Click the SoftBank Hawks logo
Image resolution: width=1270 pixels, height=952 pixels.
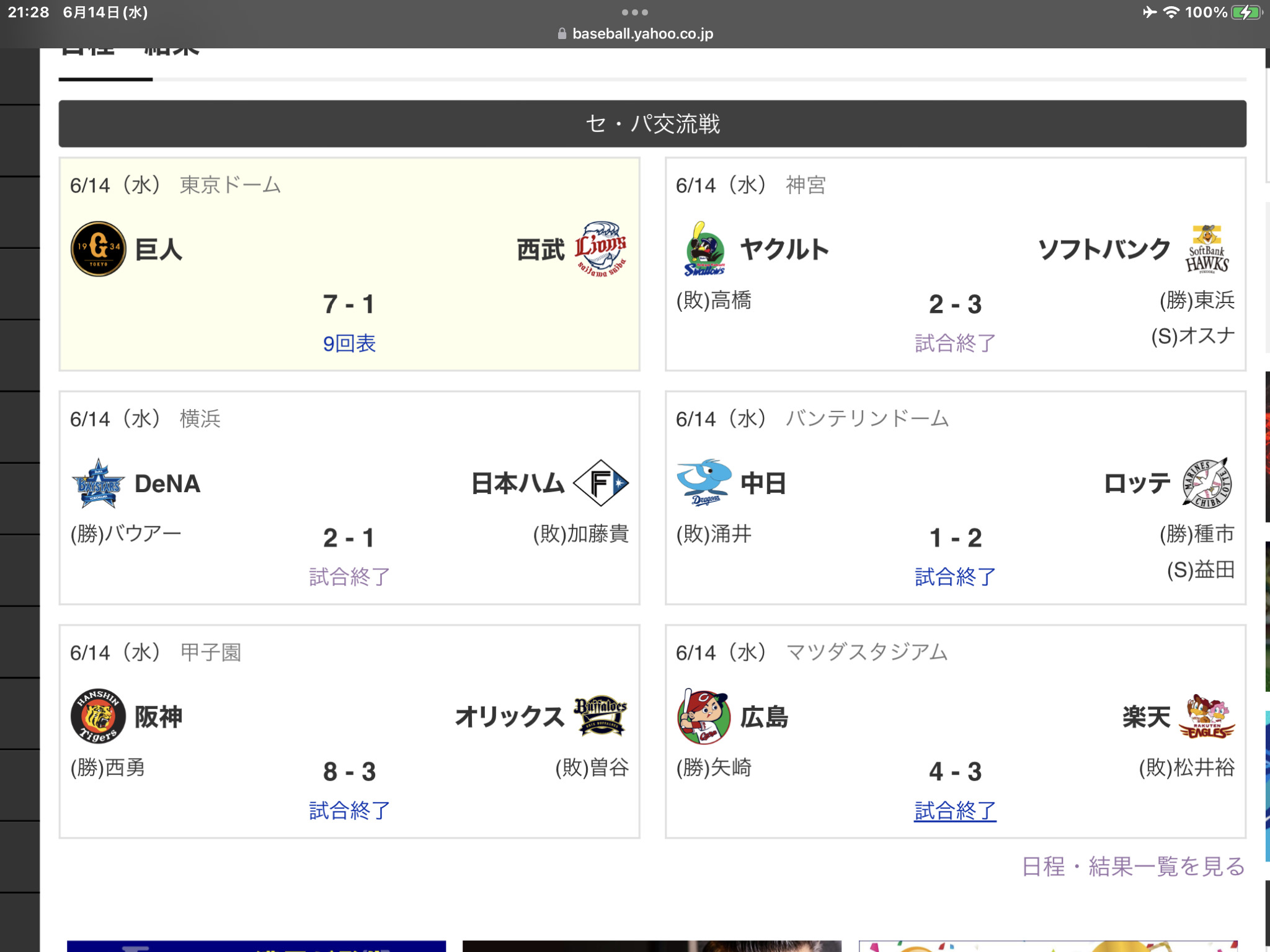click(x=1207, y=249)
